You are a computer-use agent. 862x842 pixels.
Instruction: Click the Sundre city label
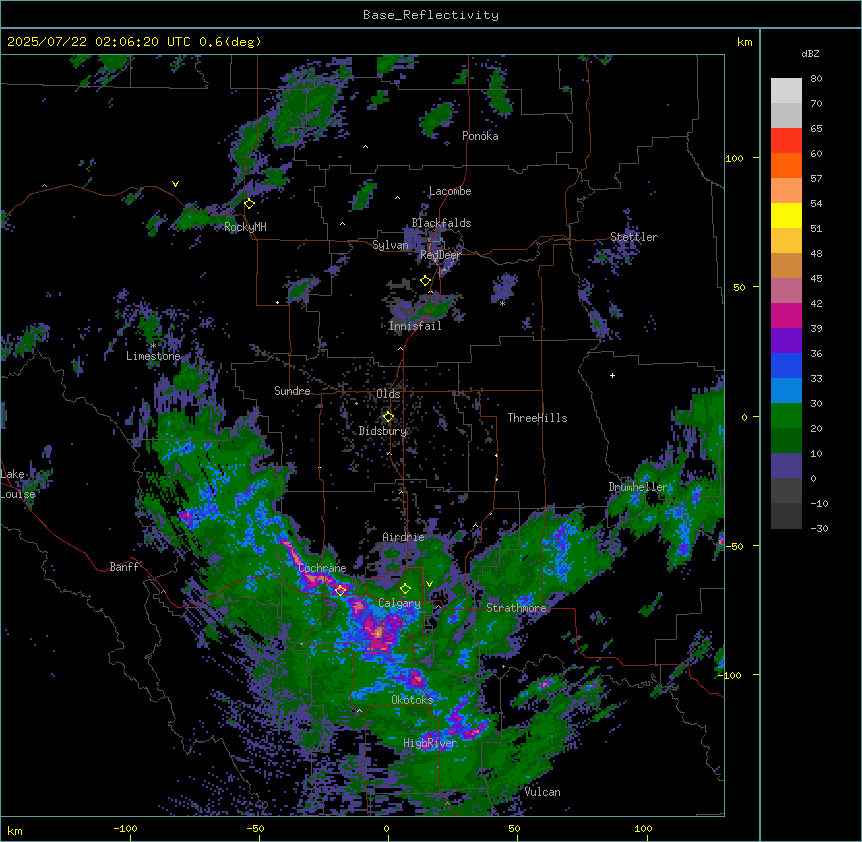point(292,391)
